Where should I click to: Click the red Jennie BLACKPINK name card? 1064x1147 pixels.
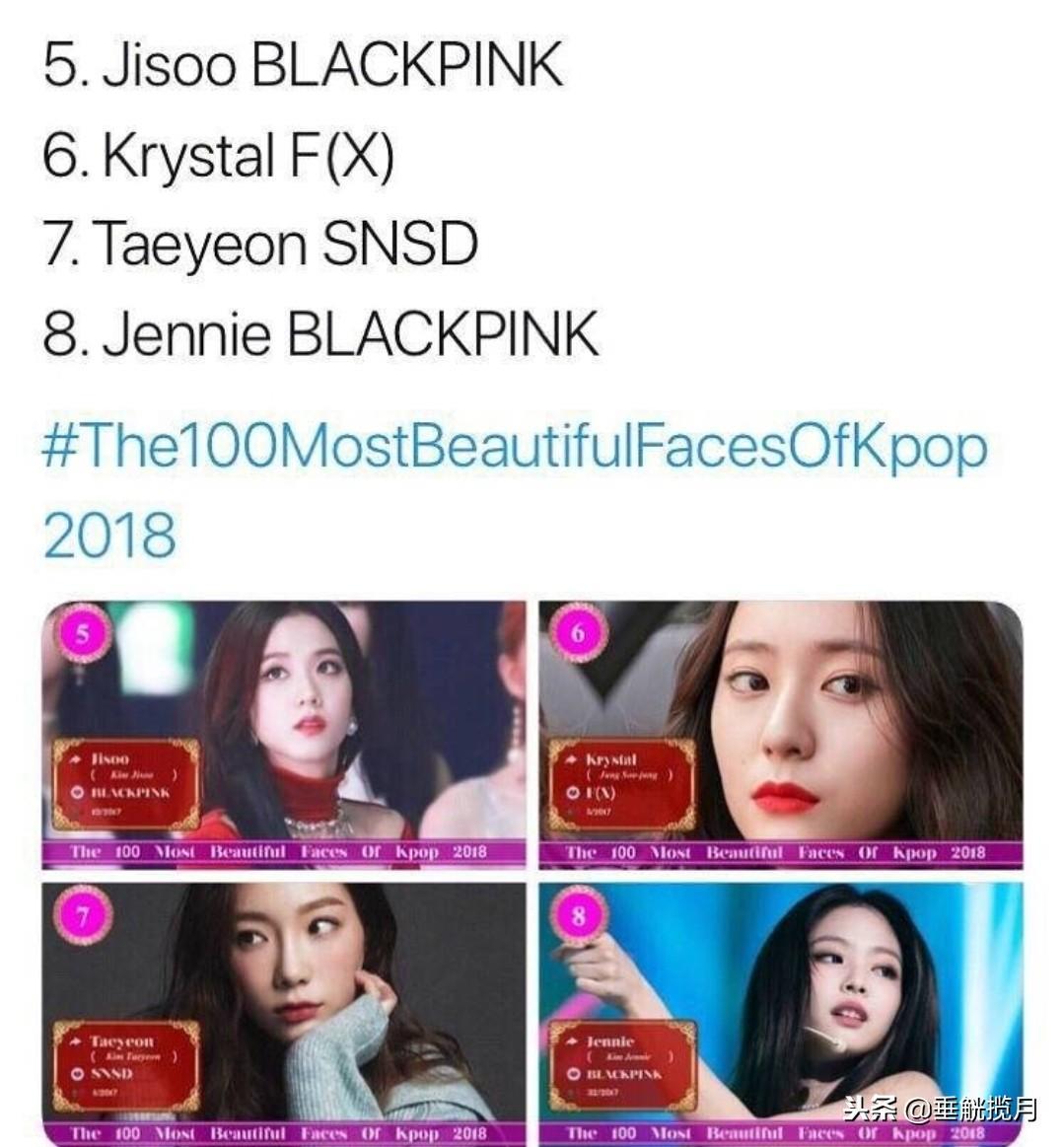tap(621, 1066)
